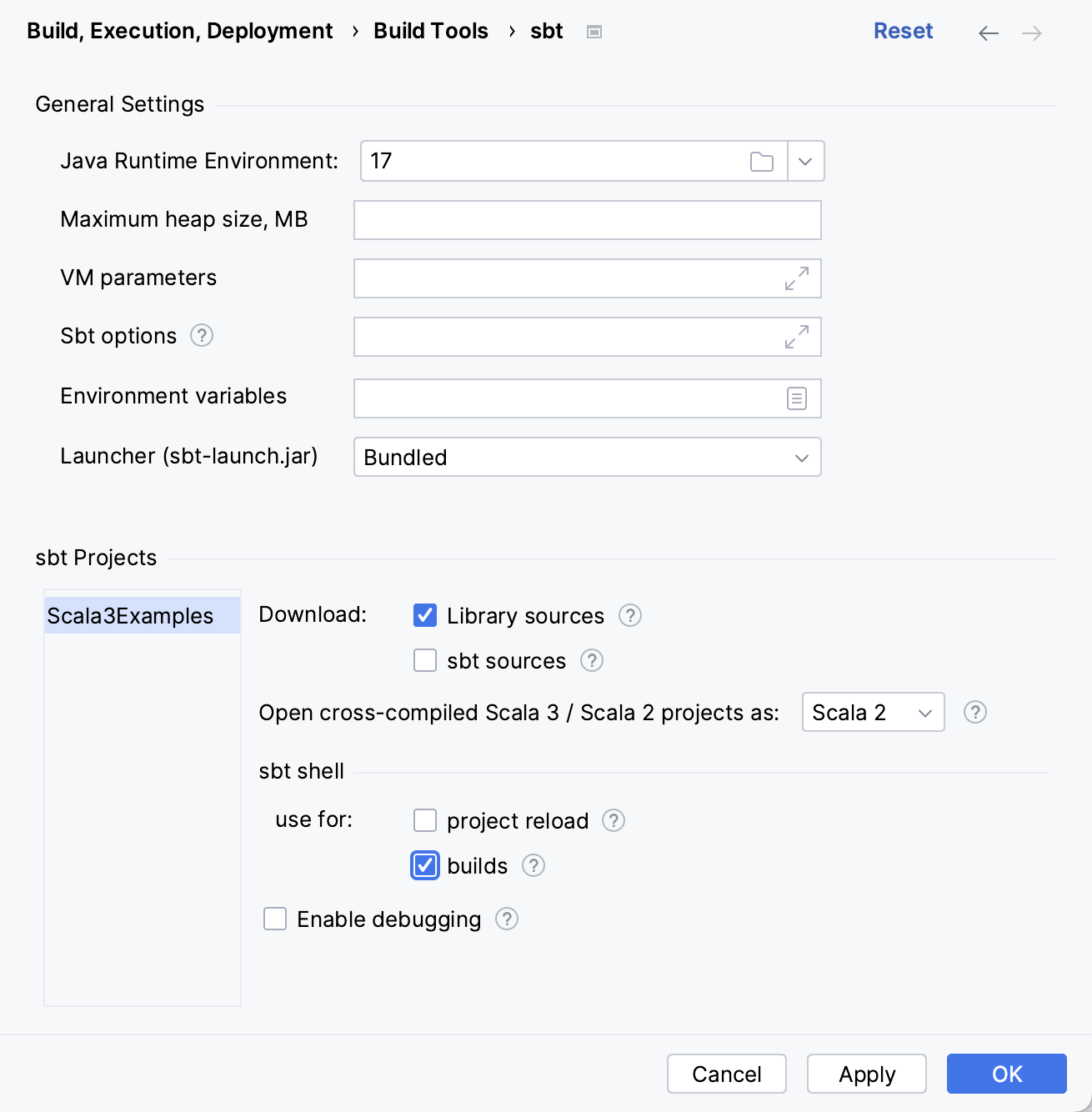
Task: Toggle the Library sources checkbox
Action: pos(425,616)
